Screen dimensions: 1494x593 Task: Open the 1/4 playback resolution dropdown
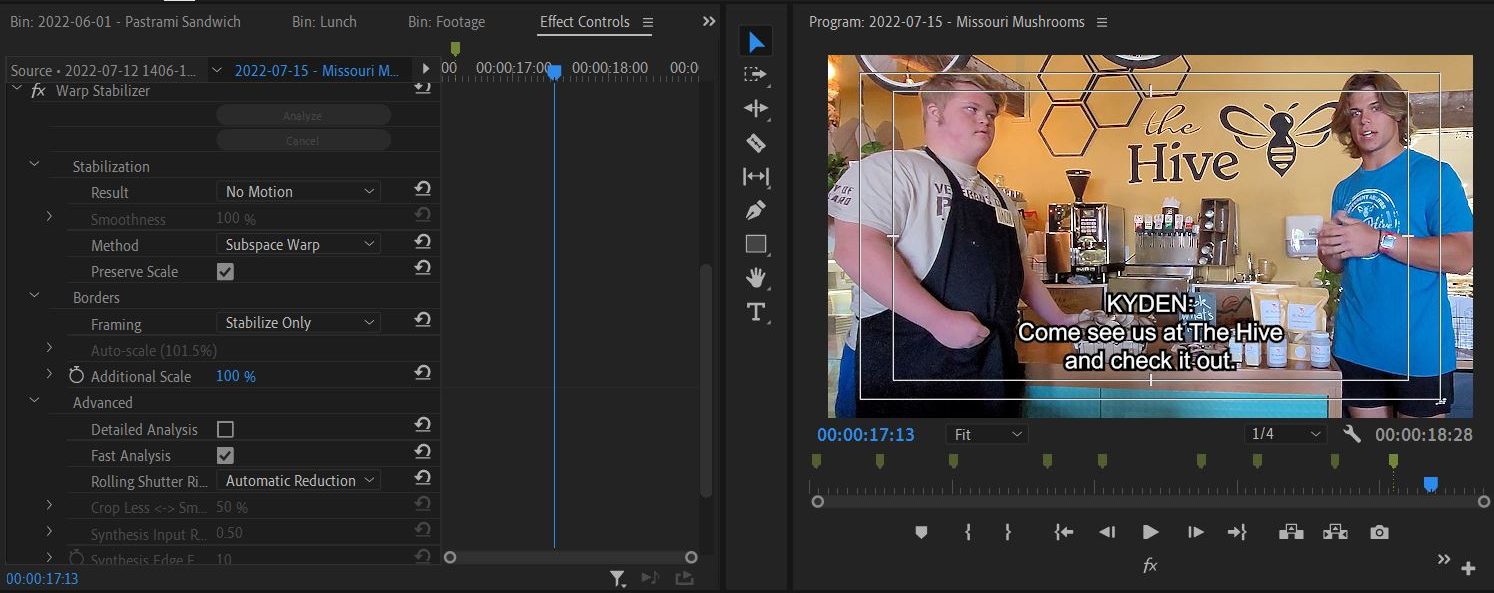pos(1287,434)
